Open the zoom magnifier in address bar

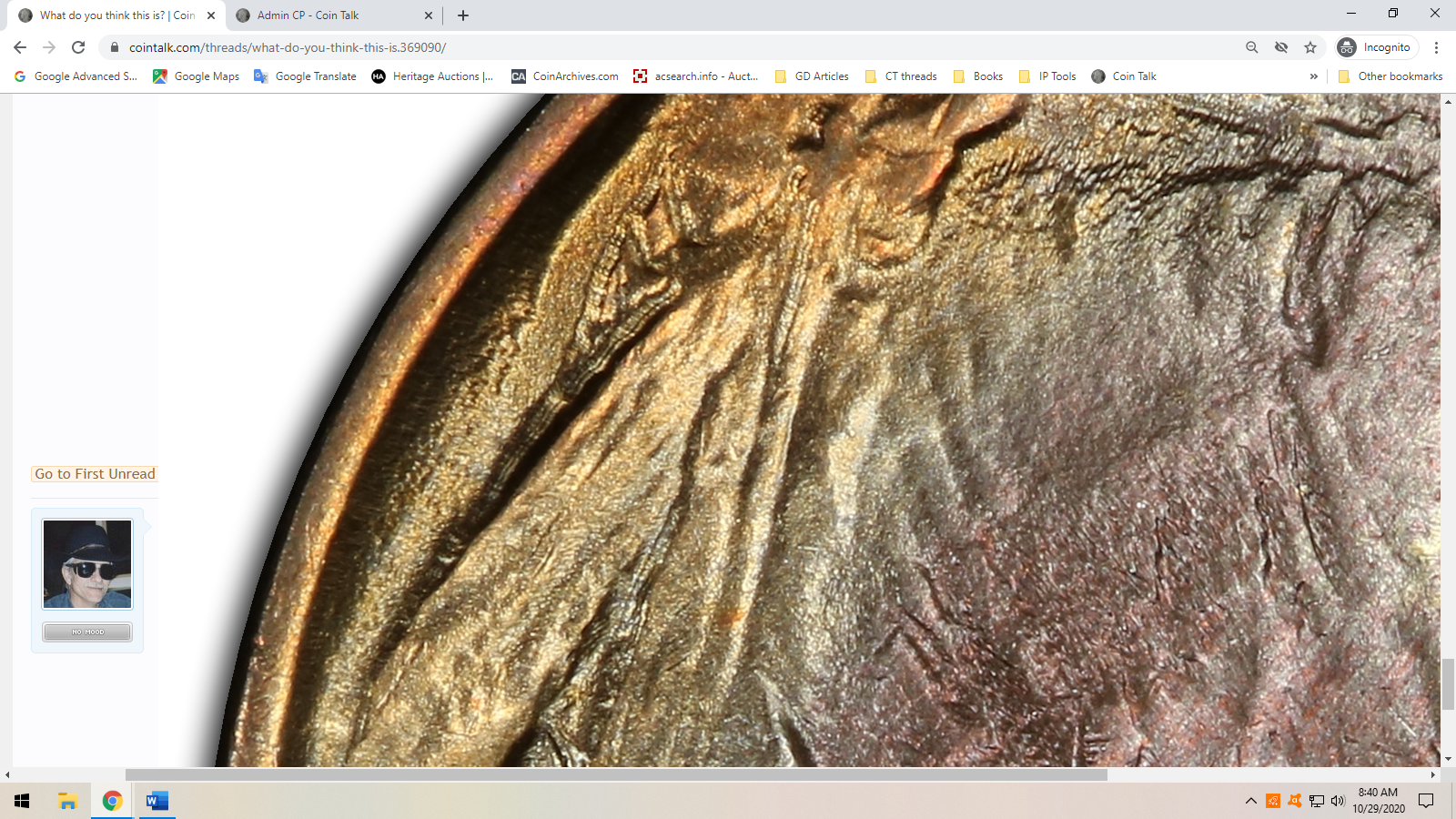click(x=1252, y=47)
